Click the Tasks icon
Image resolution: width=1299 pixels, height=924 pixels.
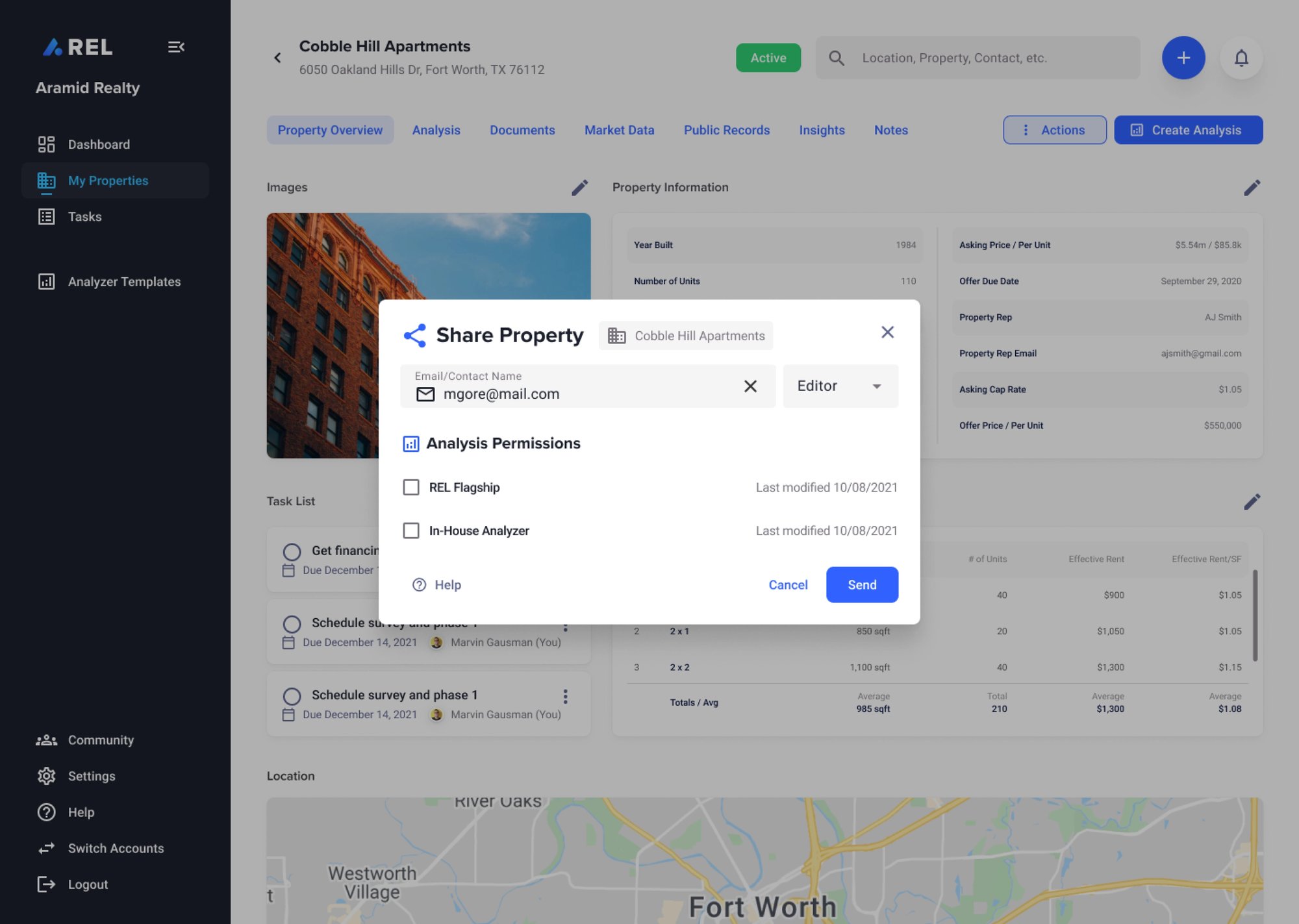[x=45, y=217]
